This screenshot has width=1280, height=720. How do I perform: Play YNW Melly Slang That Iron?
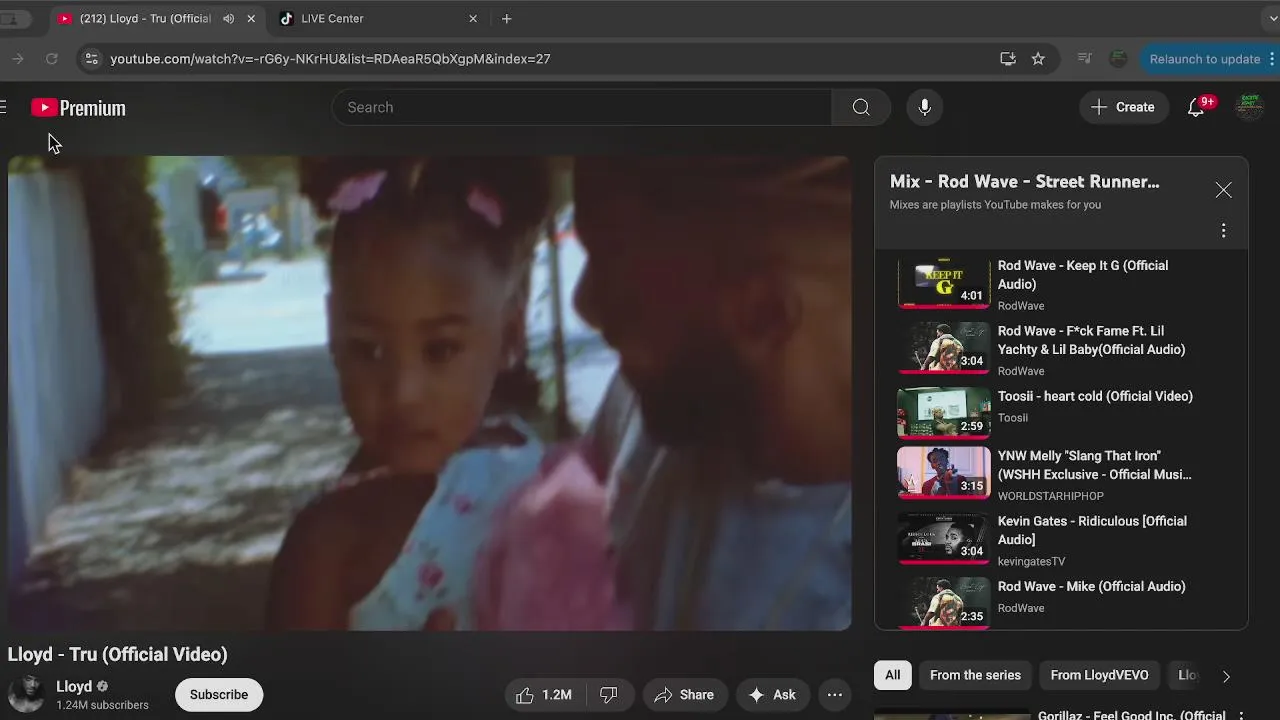(x=1060, y=474)
